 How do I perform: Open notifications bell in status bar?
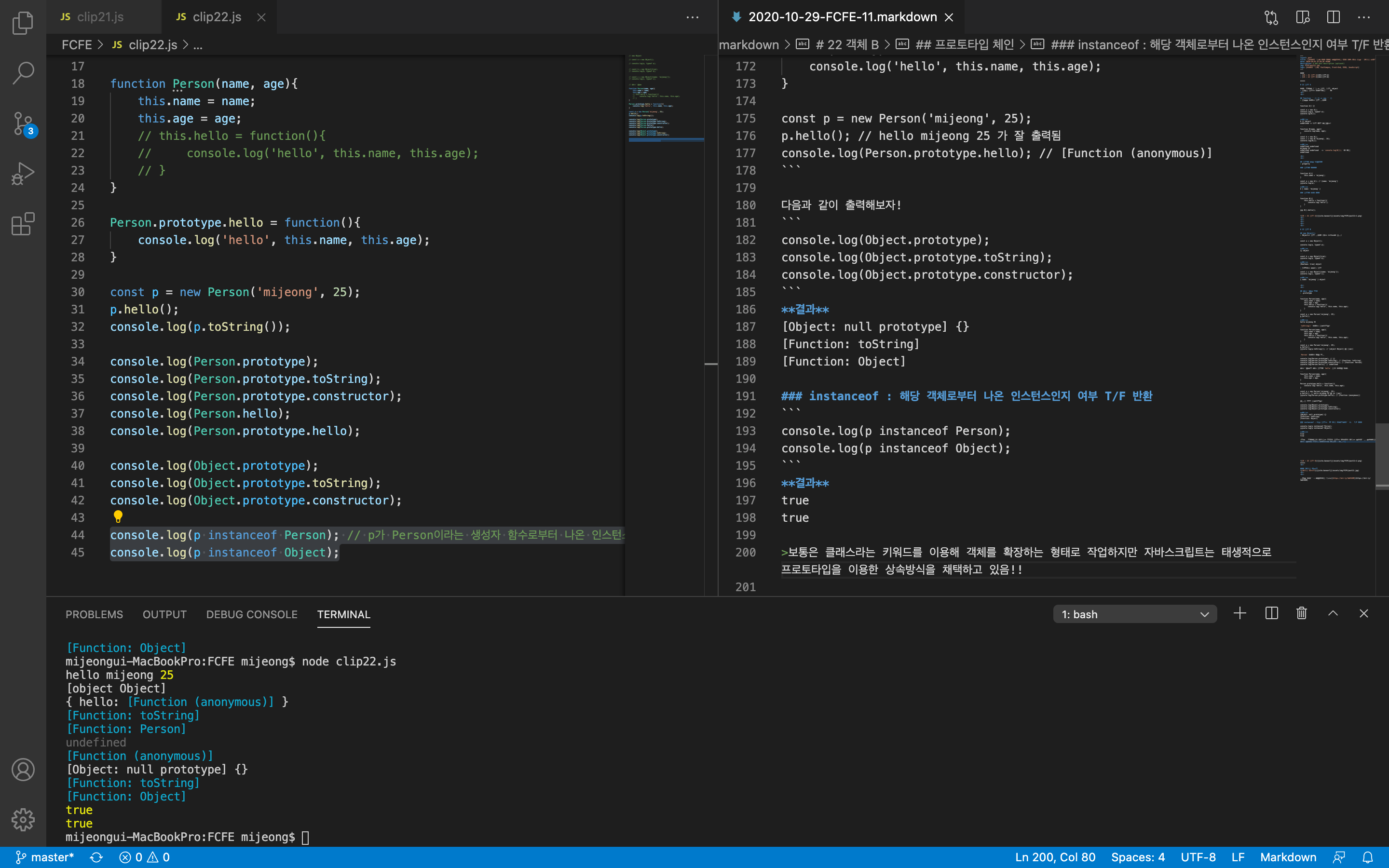pyautogui.click(x=1368, y=857)
